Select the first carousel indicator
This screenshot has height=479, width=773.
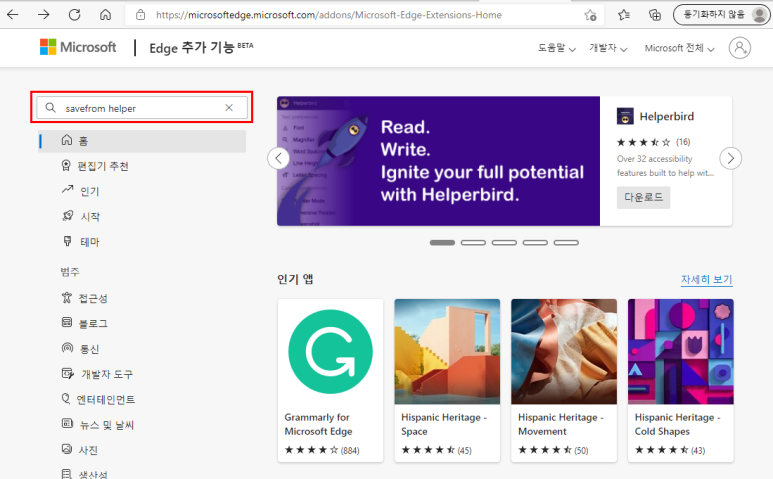coord(442,242)
